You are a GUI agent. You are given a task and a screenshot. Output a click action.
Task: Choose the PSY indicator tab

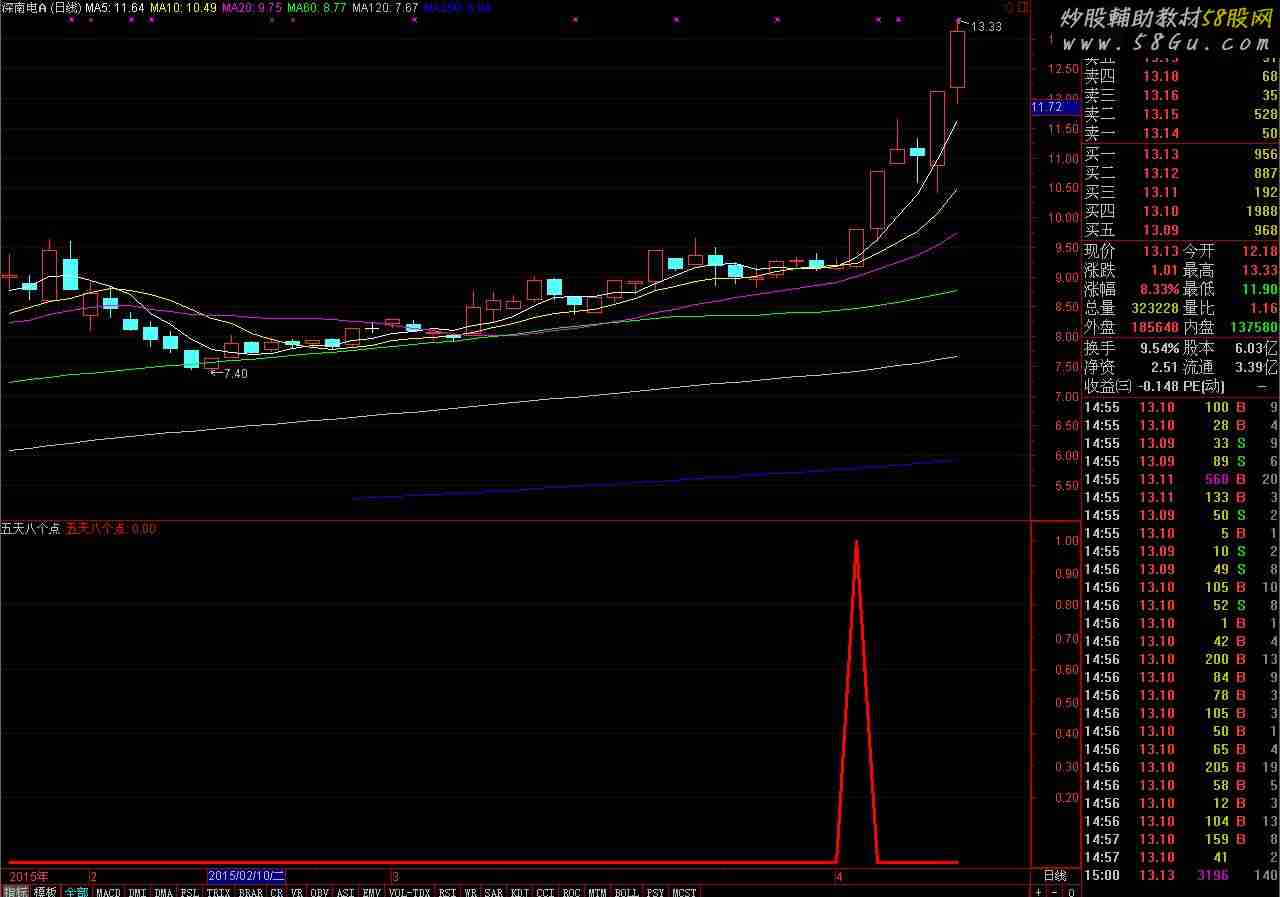click(x=655, y=891)
